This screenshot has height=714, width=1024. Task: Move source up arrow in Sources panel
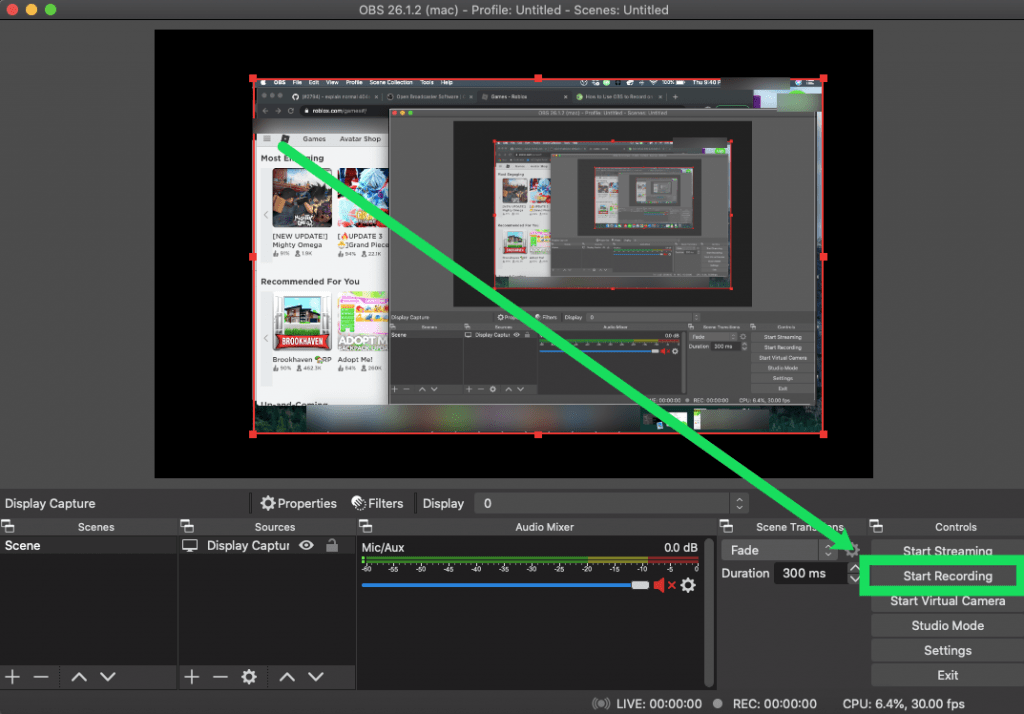click(x=287, y=677)
